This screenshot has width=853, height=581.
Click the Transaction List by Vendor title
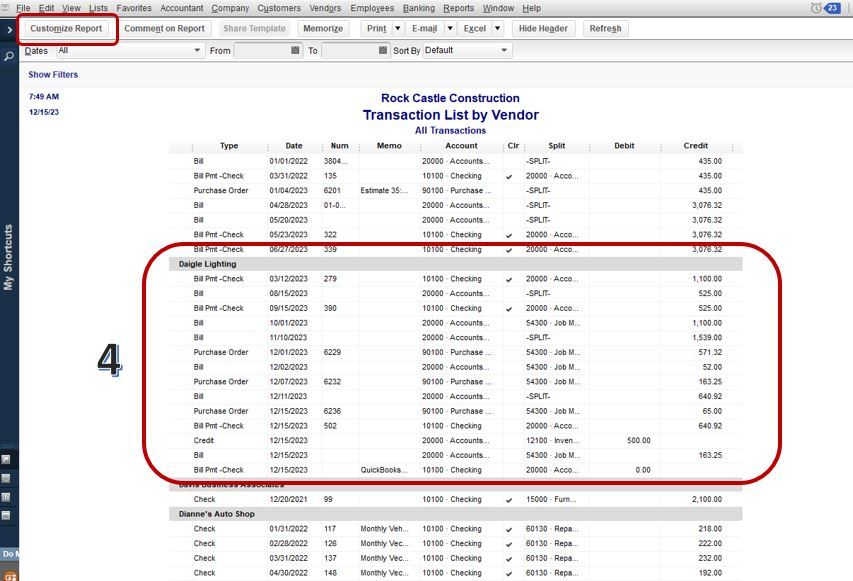(x=450, y=115)
